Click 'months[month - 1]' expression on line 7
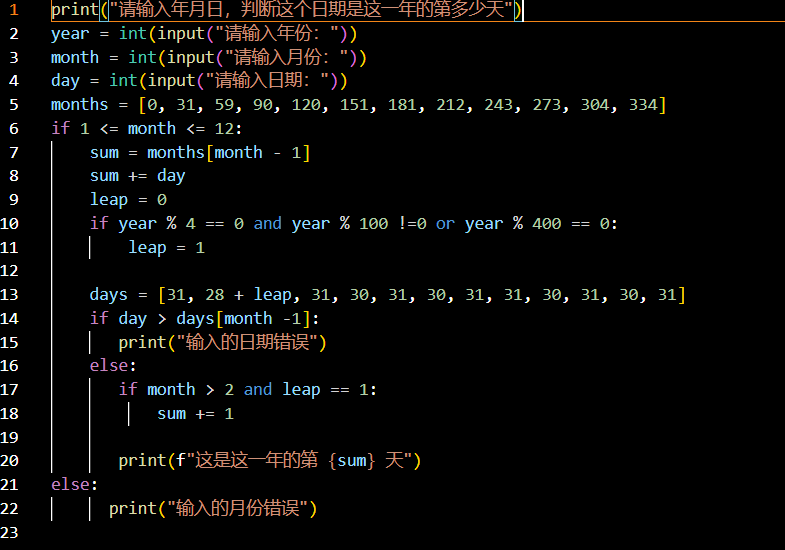This screenshot has height=550, width=785. (229, 152)
